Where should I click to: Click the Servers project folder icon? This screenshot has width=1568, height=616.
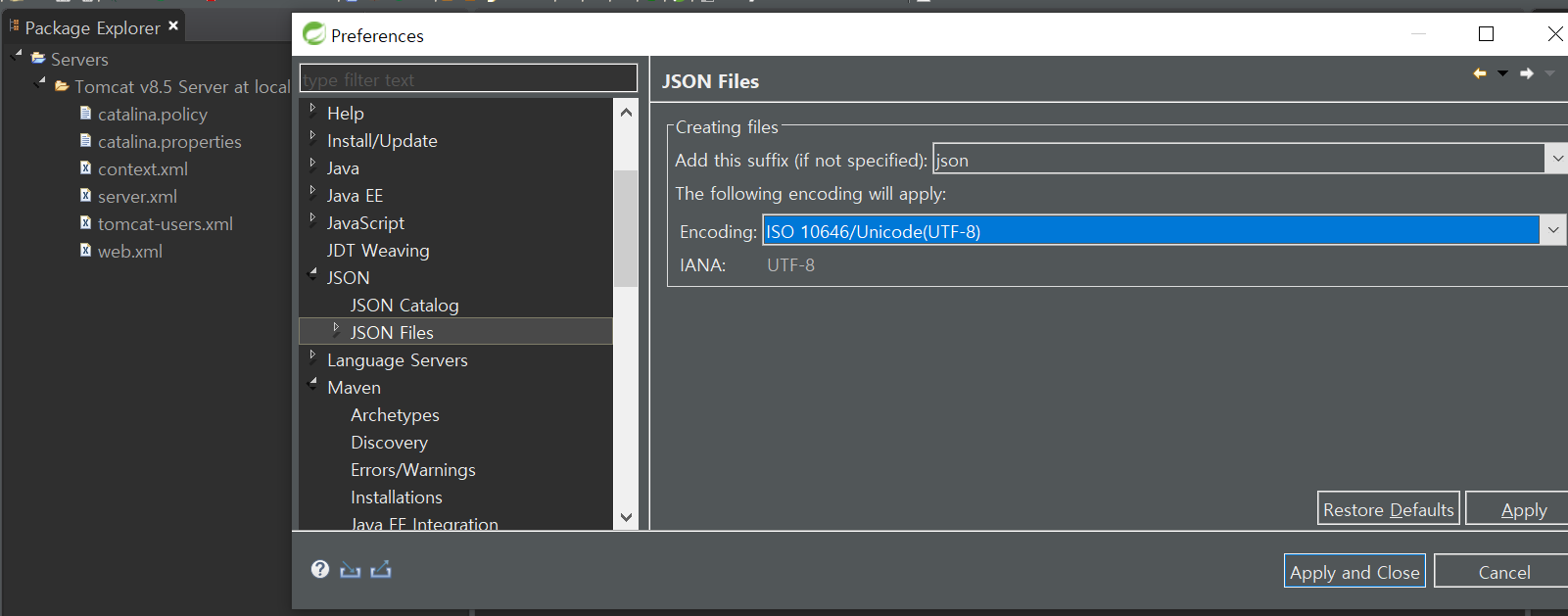click(39, 59)
